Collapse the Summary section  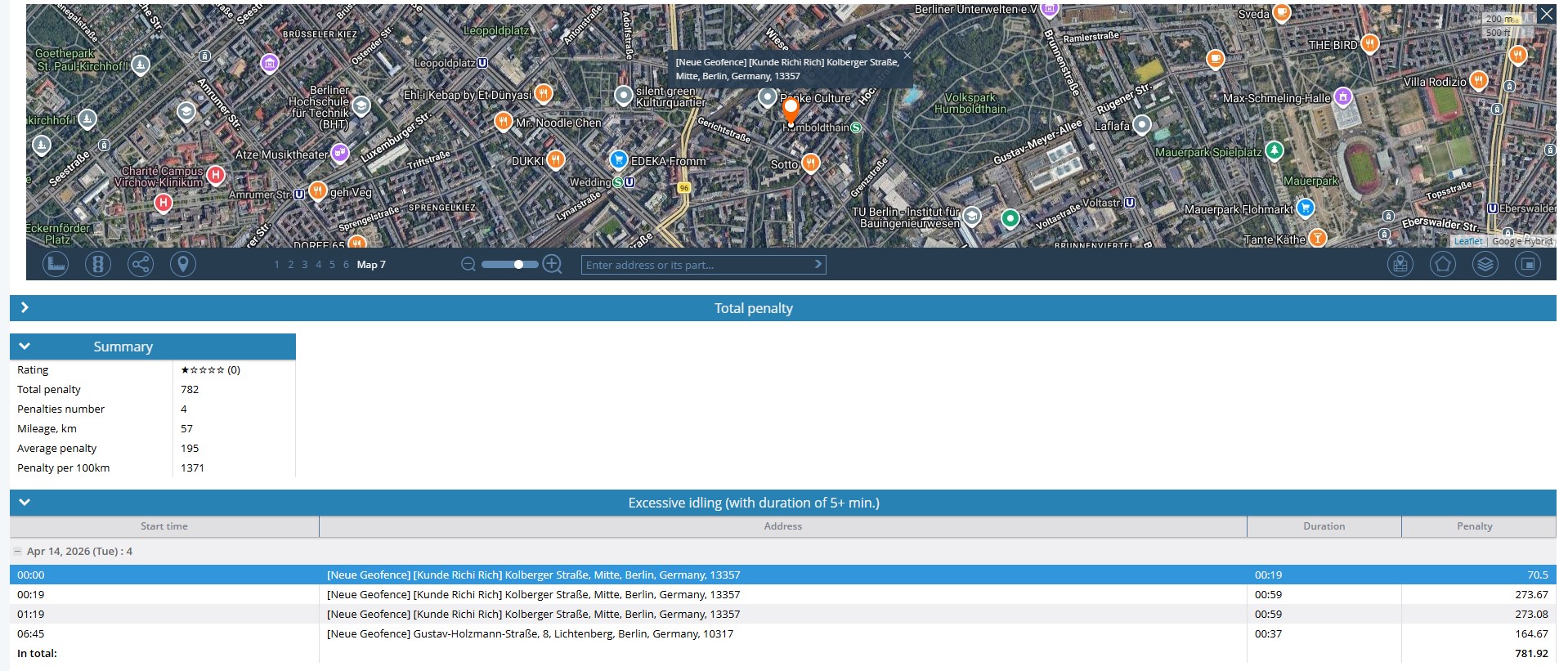pyautogui.click(x=25, y=347)
